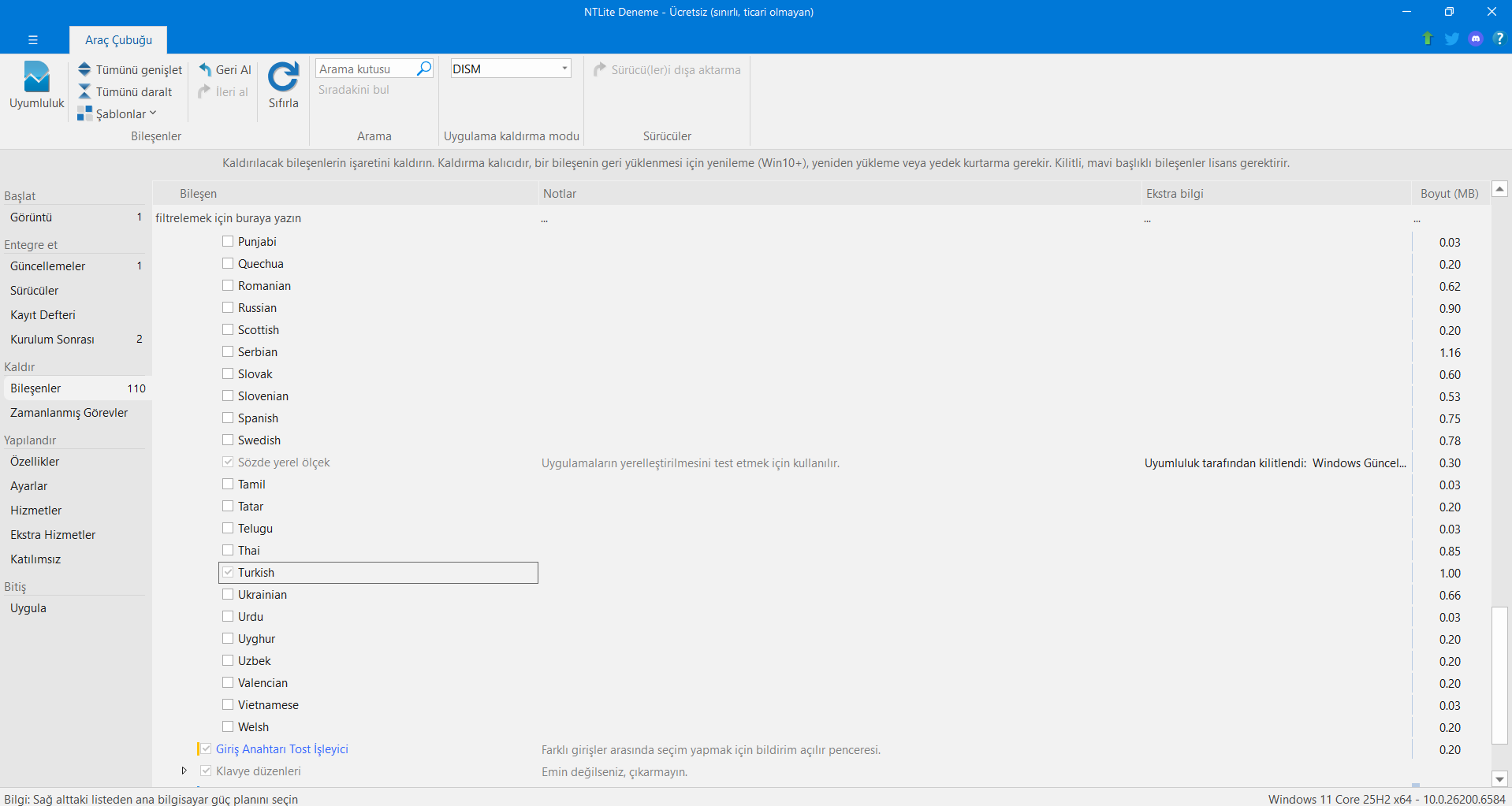Open the Kurulum Sonrası page

pyautogui.click(x=76, y=339)
